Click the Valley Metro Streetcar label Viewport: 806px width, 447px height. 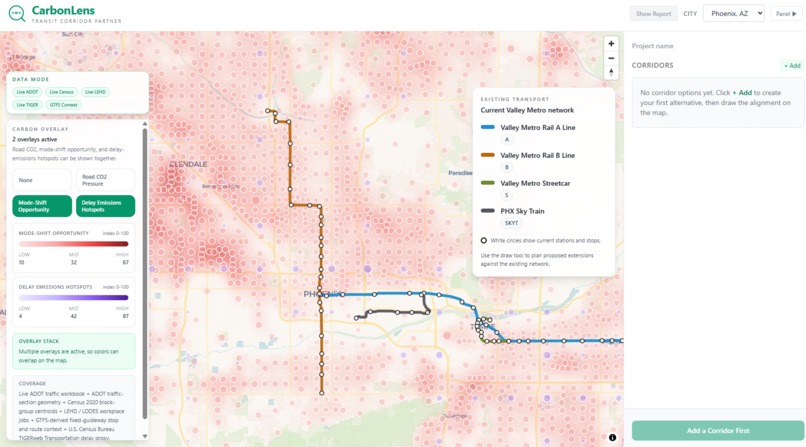click(x=535, y=183)
